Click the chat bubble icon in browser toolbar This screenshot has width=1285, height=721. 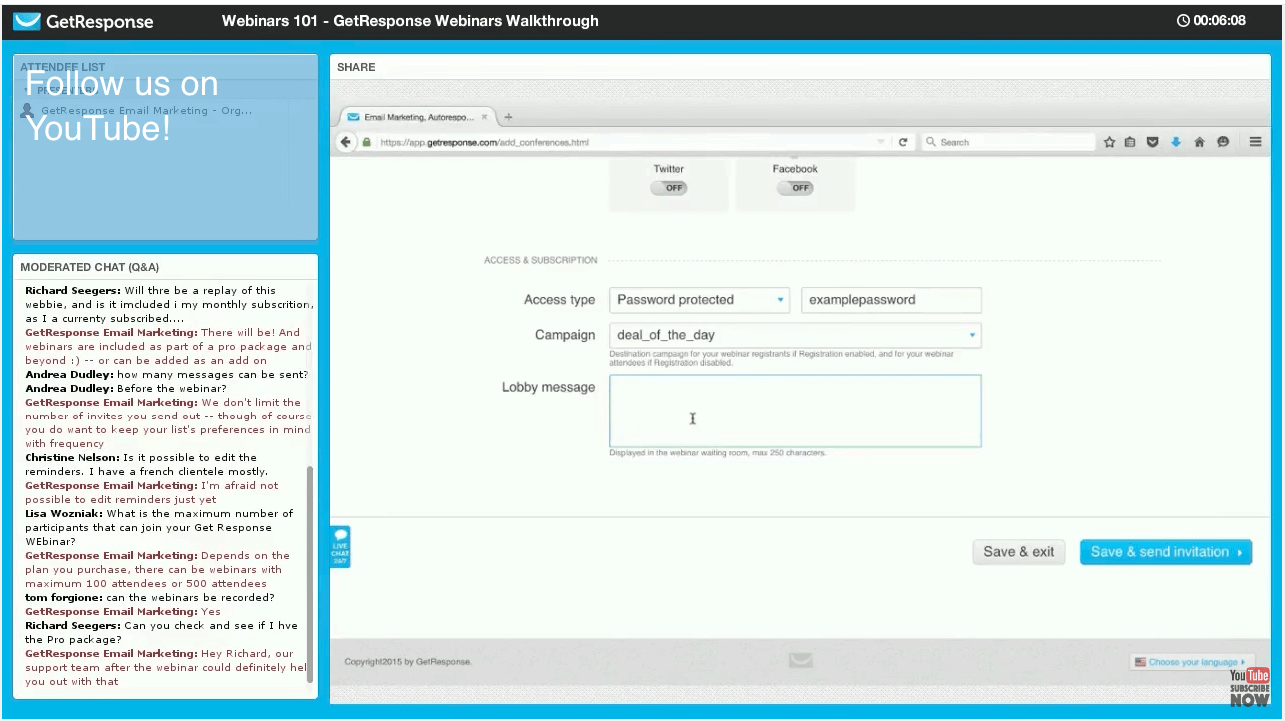(1223, 142)
